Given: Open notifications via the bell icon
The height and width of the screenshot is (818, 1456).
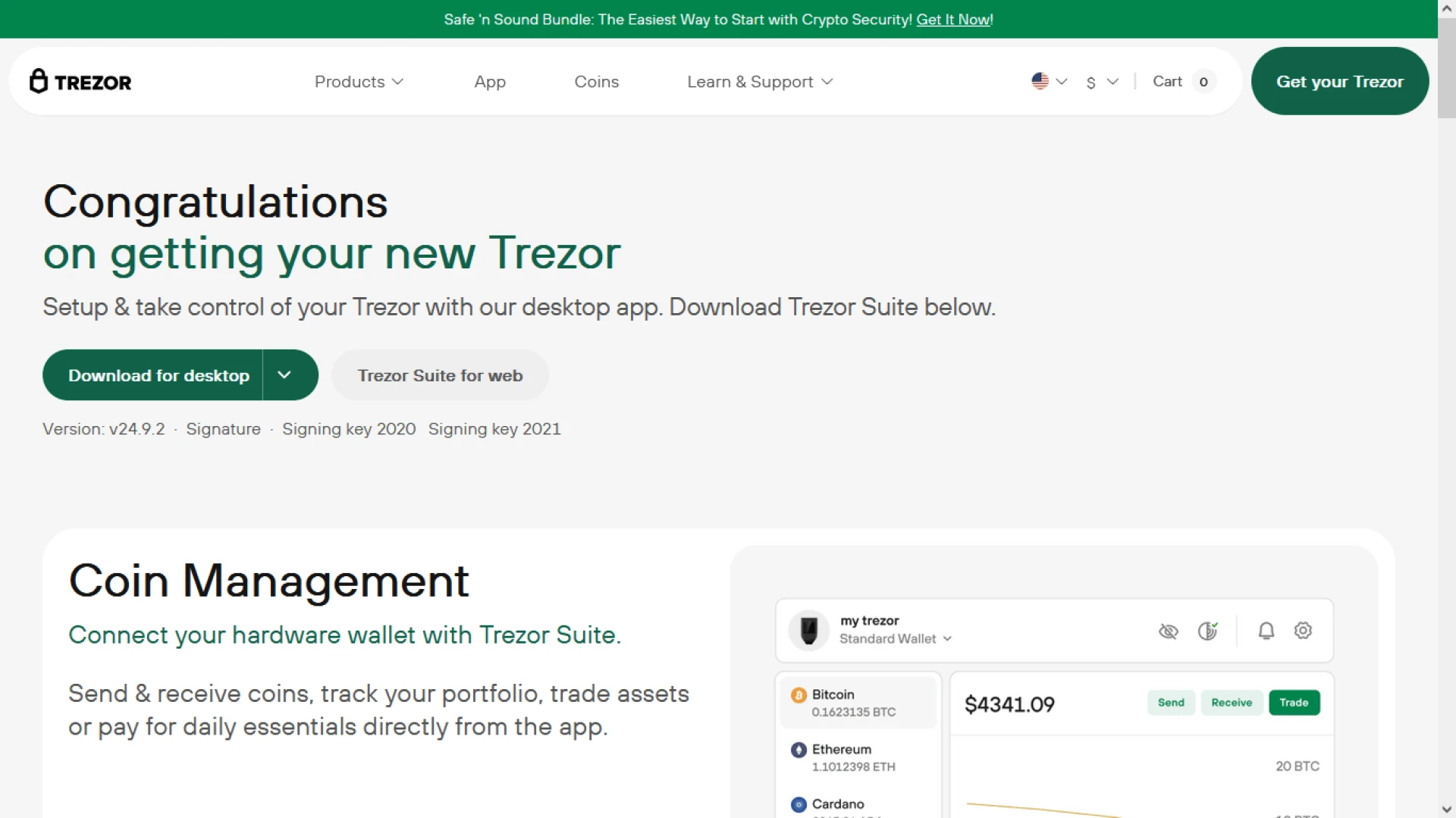Looking at the screenshot, I should [x=1265, y=630].
